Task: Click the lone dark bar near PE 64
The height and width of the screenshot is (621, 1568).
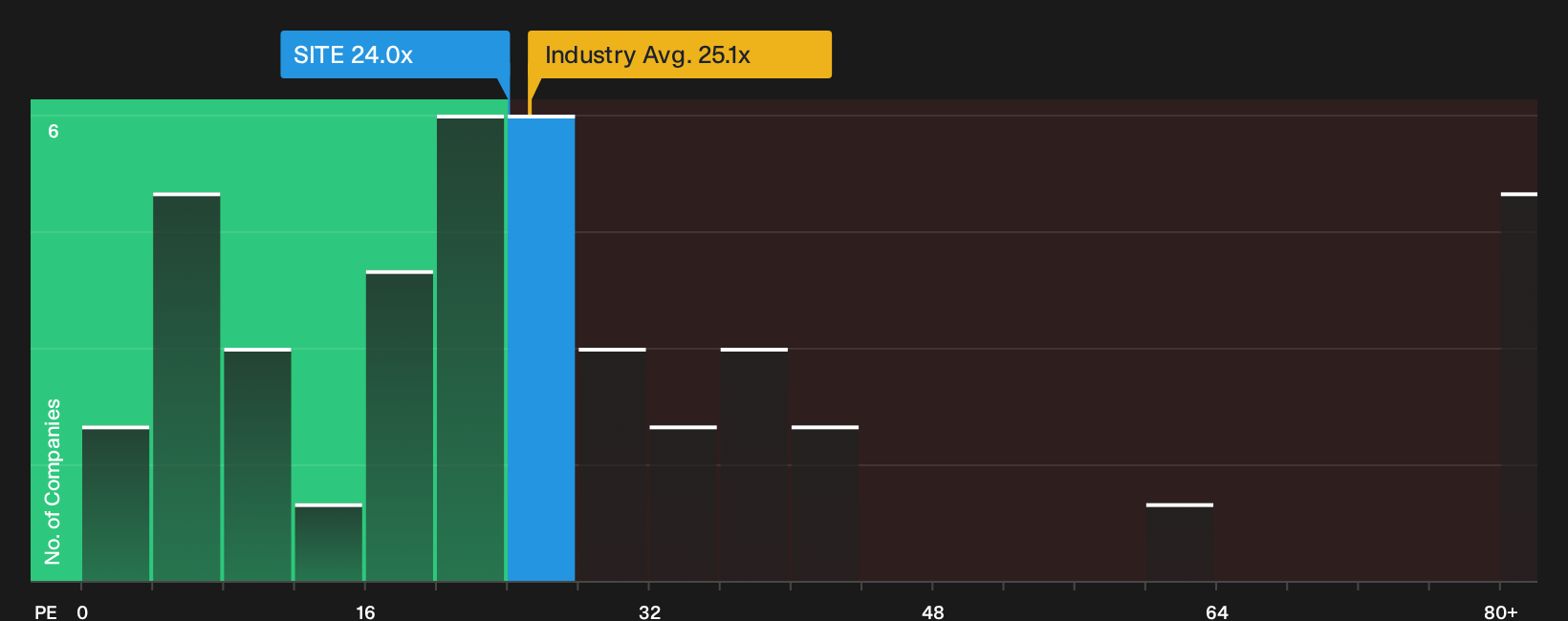Action: pos(1180,543)
